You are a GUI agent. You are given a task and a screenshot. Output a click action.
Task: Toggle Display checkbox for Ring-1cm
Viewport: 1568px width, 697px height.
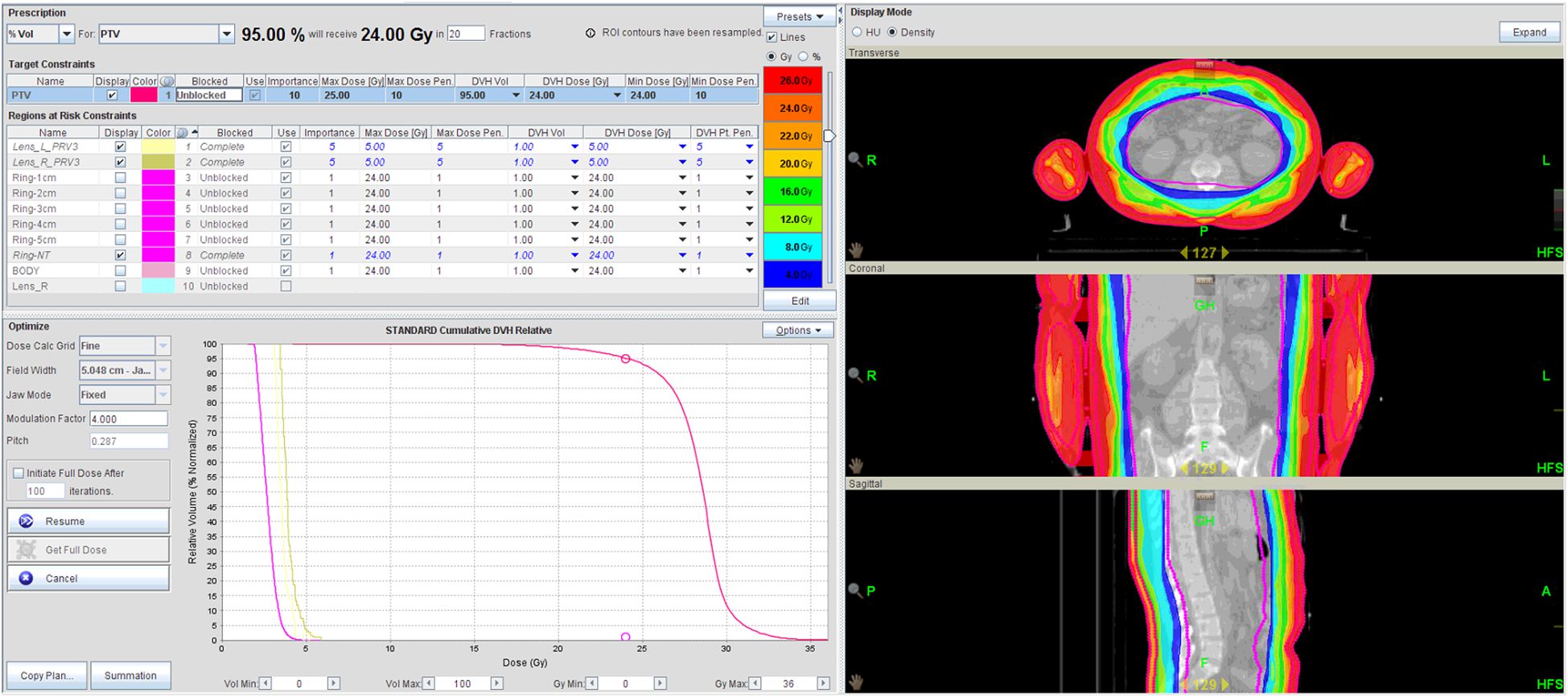click(121, 177)
